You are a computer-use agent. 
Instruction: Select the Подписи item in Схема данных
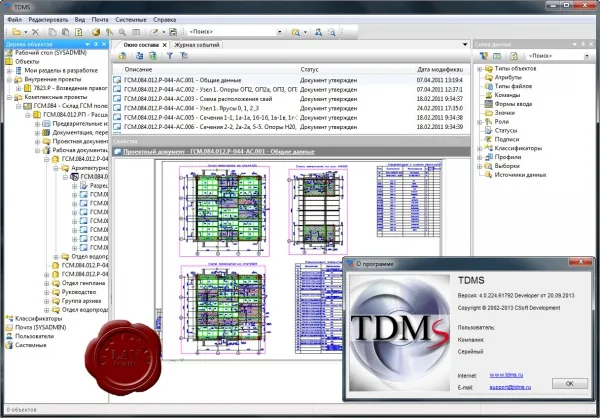pos(507,139)
